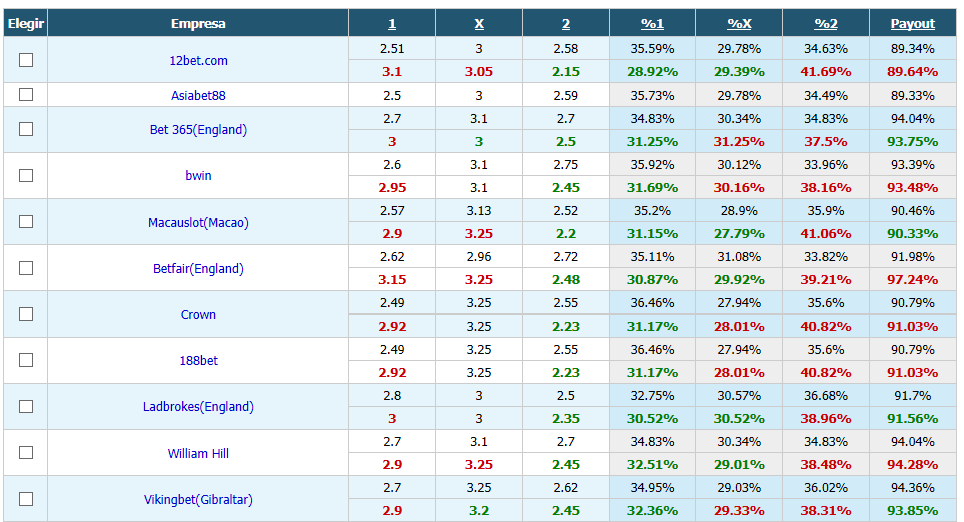Select the green 2.35 away odds

[566, 418]
